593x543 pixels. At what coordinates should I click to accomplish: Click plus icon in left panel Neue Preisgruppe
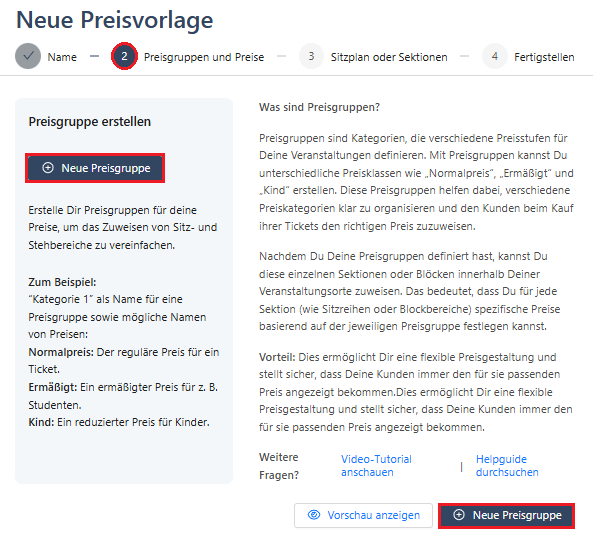[48, 168]
